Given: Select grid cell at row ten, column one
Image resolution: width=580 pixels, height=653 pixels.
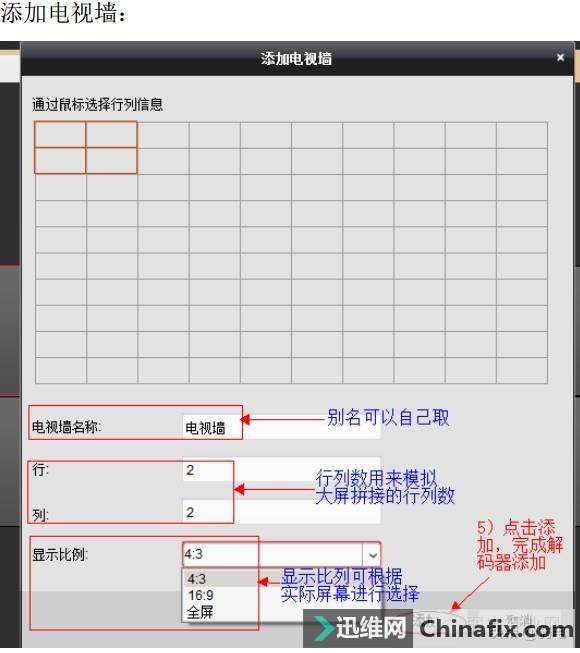Looking at the screenshot, I should coord(60,370).
